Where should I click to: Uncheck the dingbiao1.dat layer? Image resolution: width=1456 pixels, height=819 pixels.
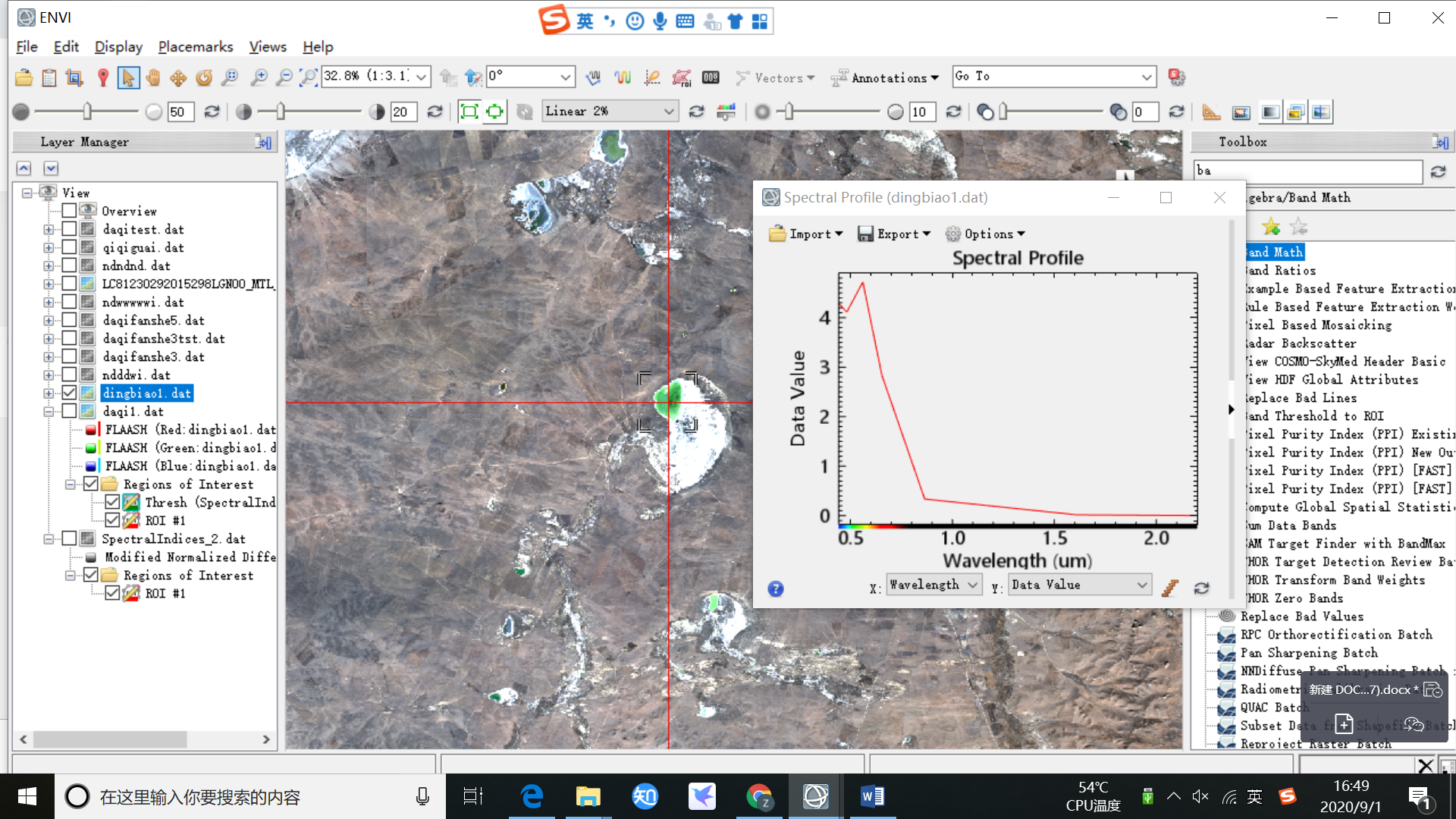coord(69,393)
